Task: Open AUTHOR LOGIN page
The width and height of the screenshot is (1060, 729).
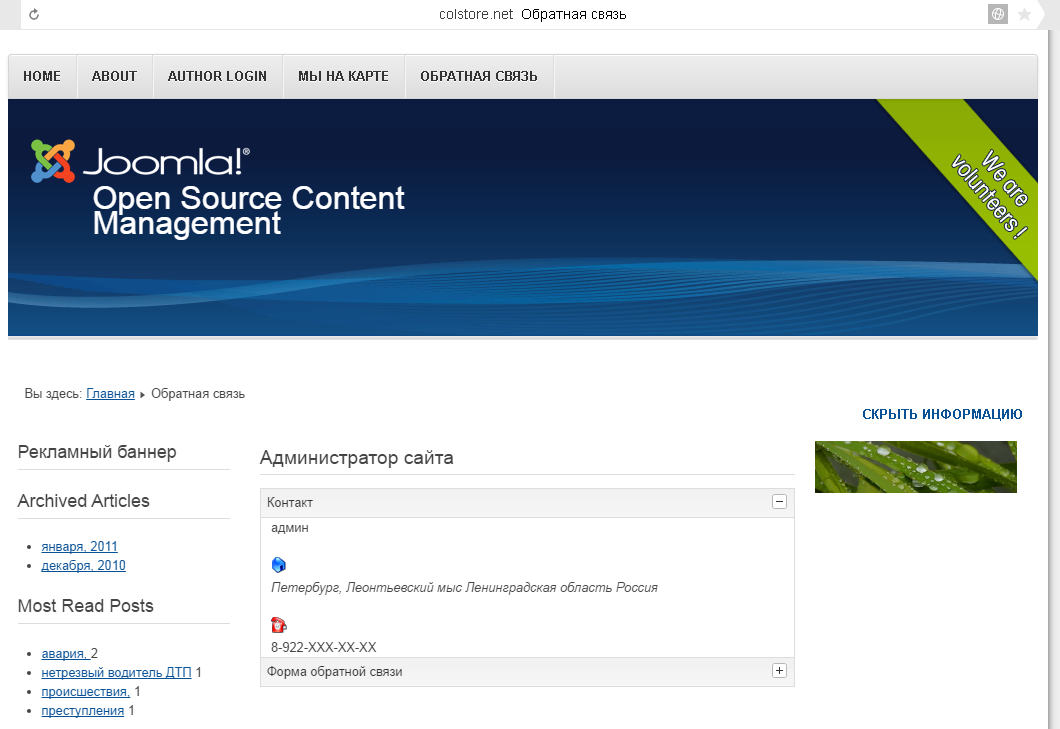Action: point(217,76)
